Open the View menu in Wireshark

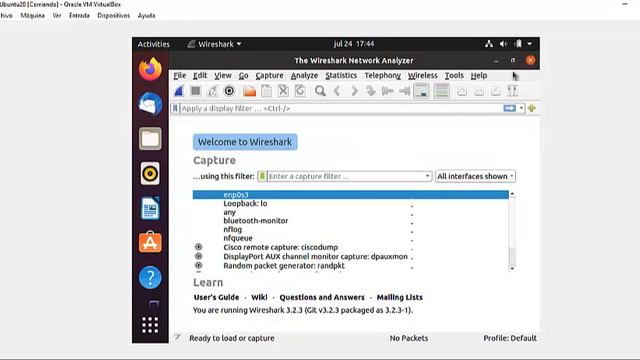coord(223,76)
